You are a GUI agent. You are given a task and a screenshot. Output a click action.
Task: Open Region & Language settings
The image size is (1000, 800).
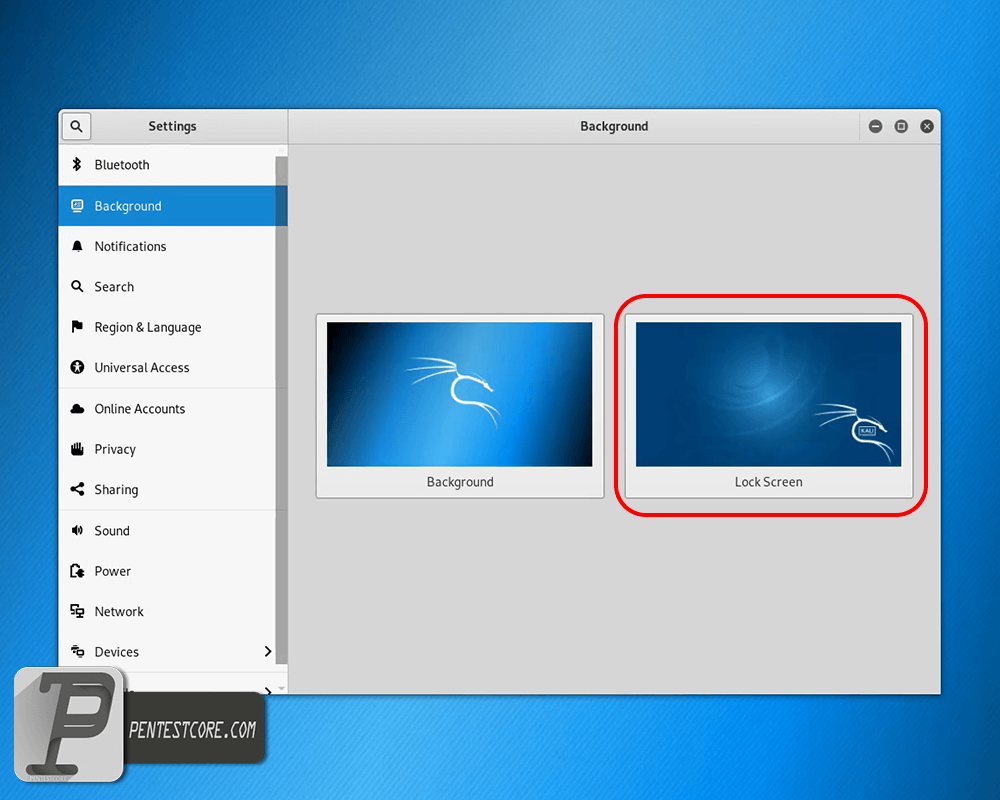167,327
